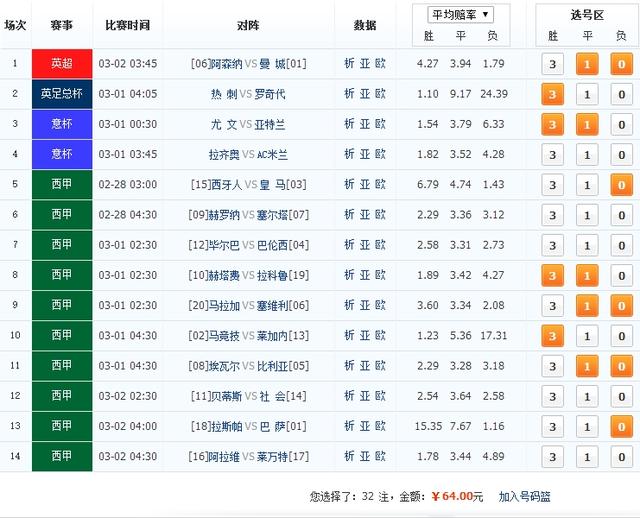
Task: Open 欧 European odds for 马拉加 VS 塞维利
Action: (x=380, y=305)
